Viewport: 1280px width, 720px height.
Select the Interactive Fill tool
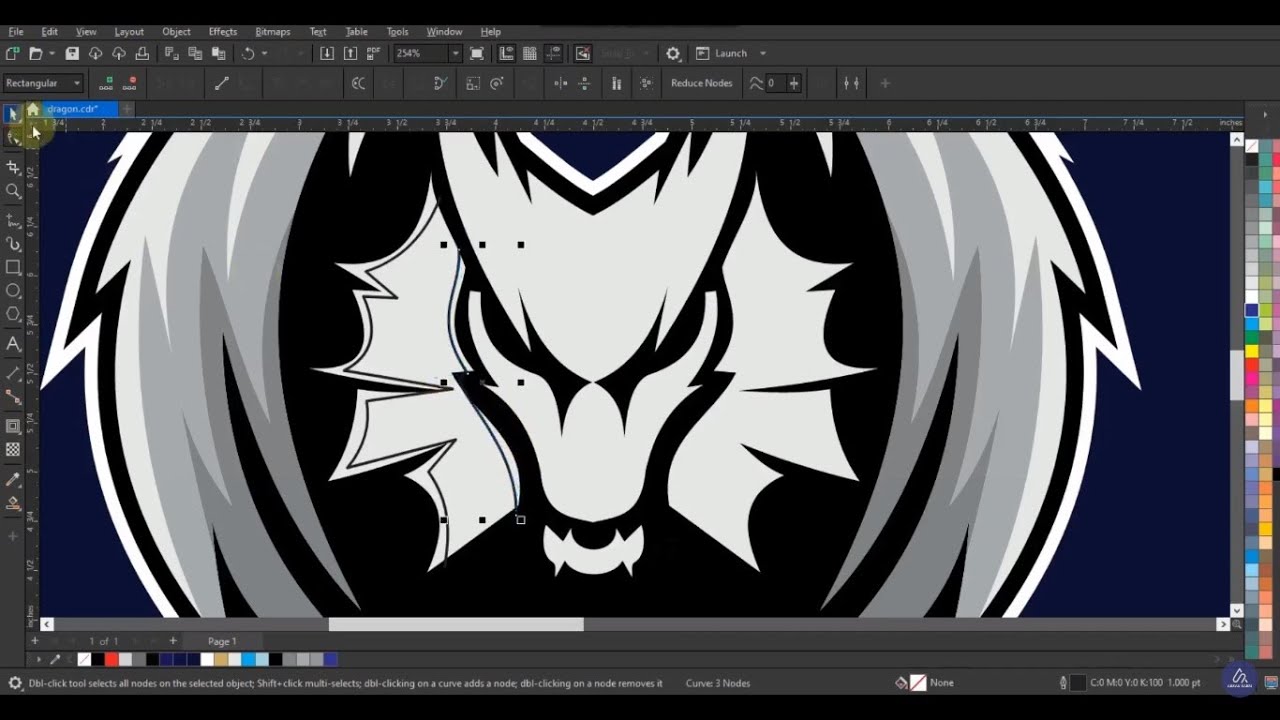(13, 504)
